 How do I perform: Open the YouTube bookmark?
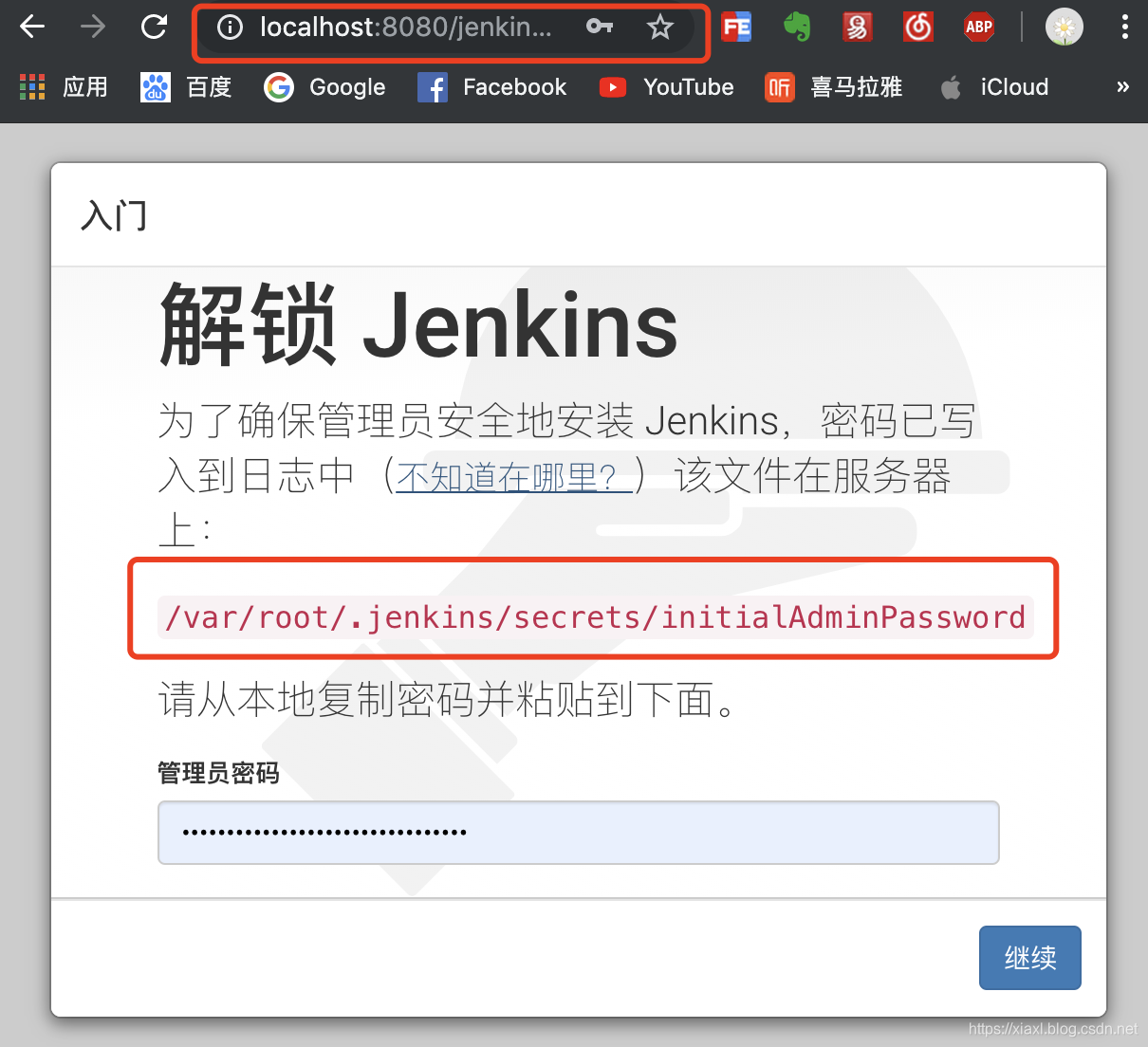[x=666, y=86]
